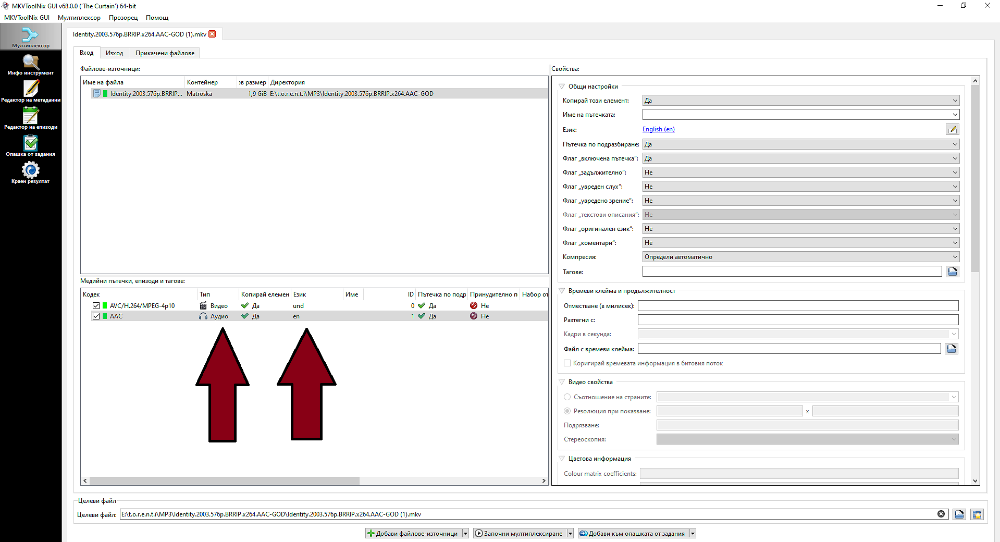Screen dimensions: 1000x542
Task: Click the headphones audio icon in AAC row
Action: coord(203,316)
